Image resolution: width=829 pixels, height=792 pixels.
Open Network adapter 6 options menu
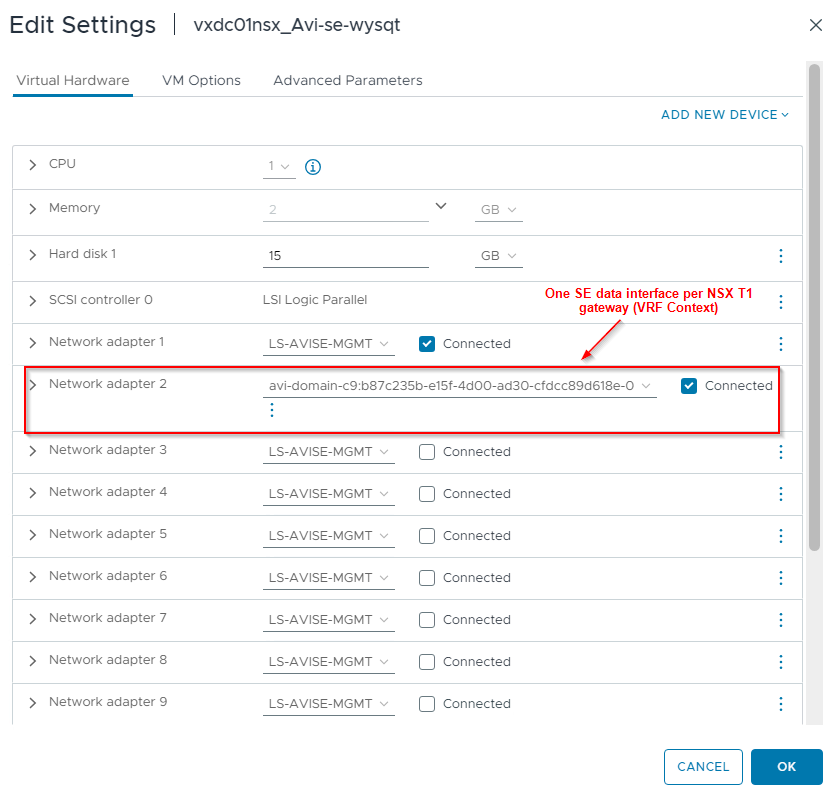click(x=781, y=578)
